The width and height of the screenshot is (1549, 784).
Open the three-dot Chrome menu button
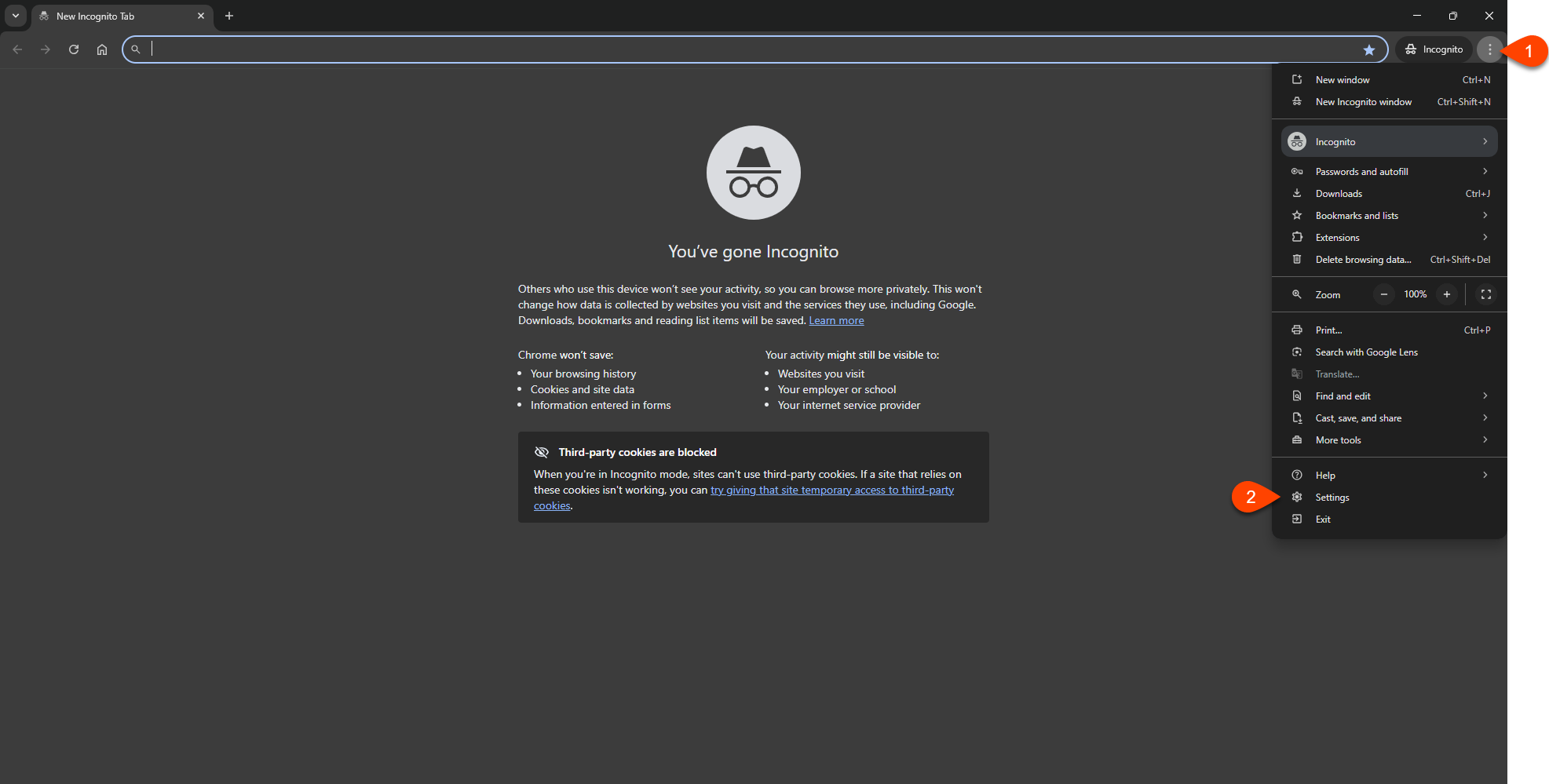coord(1489,49)
